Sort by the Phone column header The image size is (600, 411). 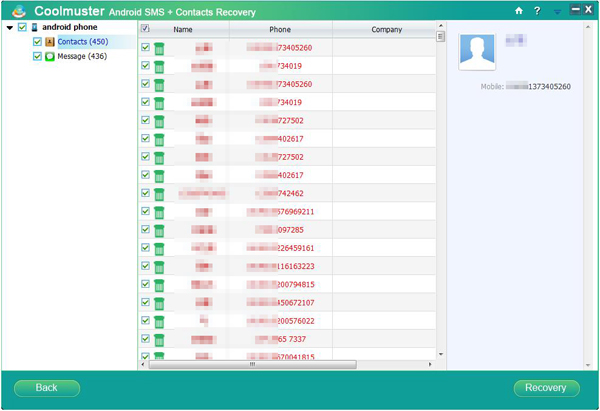(x=280, y=30)
